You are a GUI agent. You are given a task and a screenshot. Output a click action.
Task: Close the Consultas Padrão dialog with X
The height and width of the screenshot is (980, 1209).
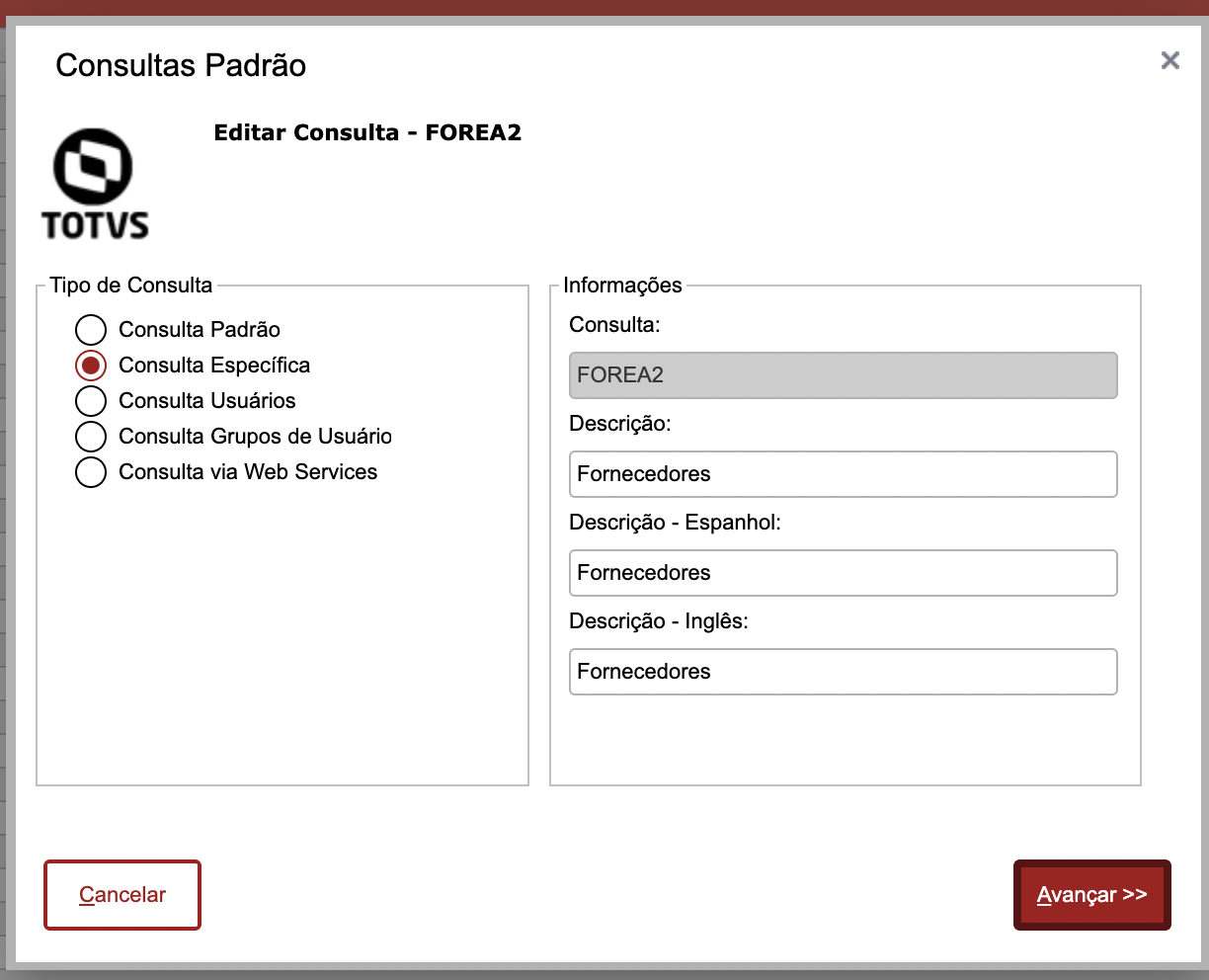(1170, 60)
